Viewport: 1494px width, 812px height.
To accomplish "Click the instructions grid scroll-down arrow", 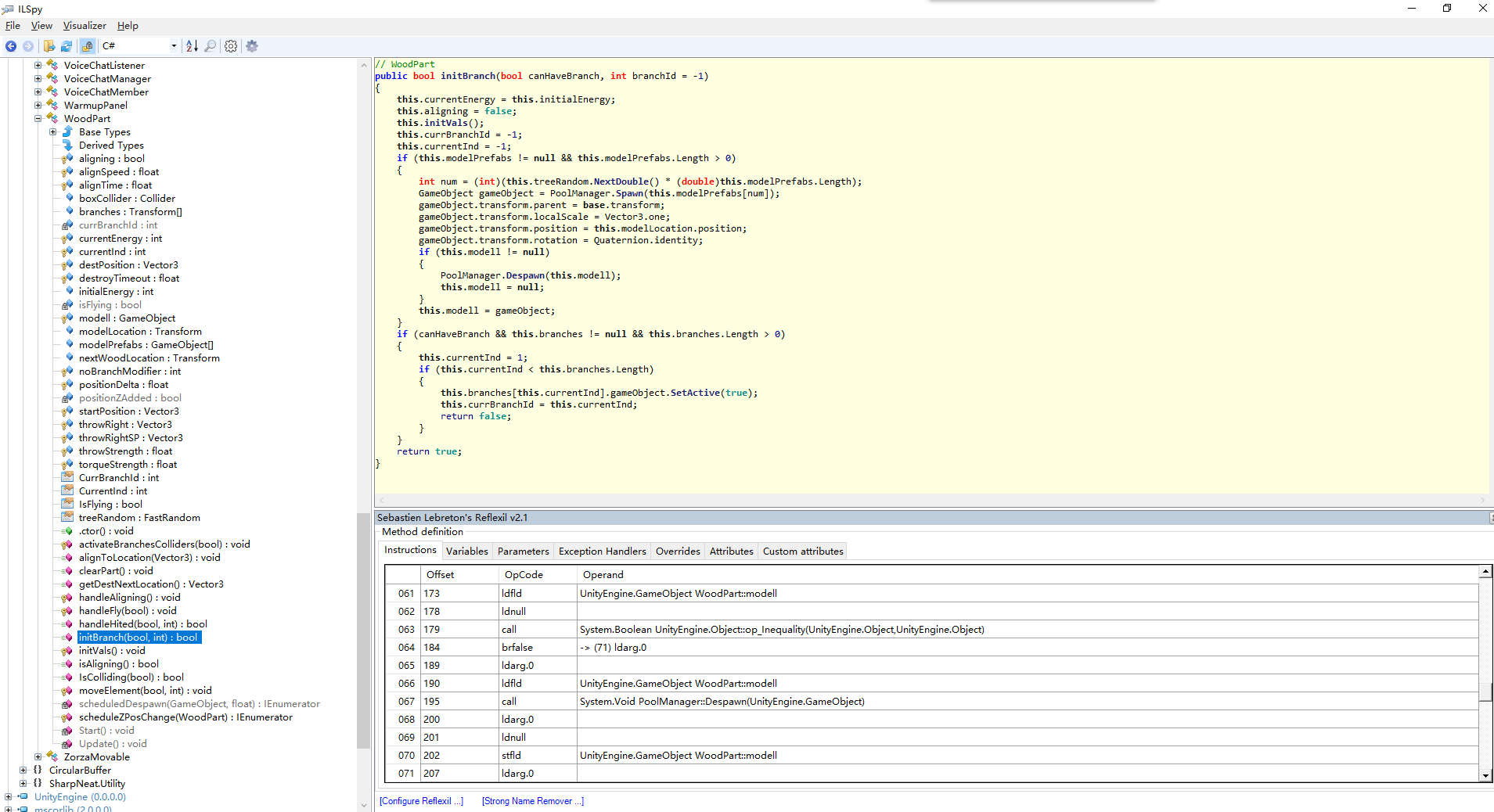I will [1485, 775].
